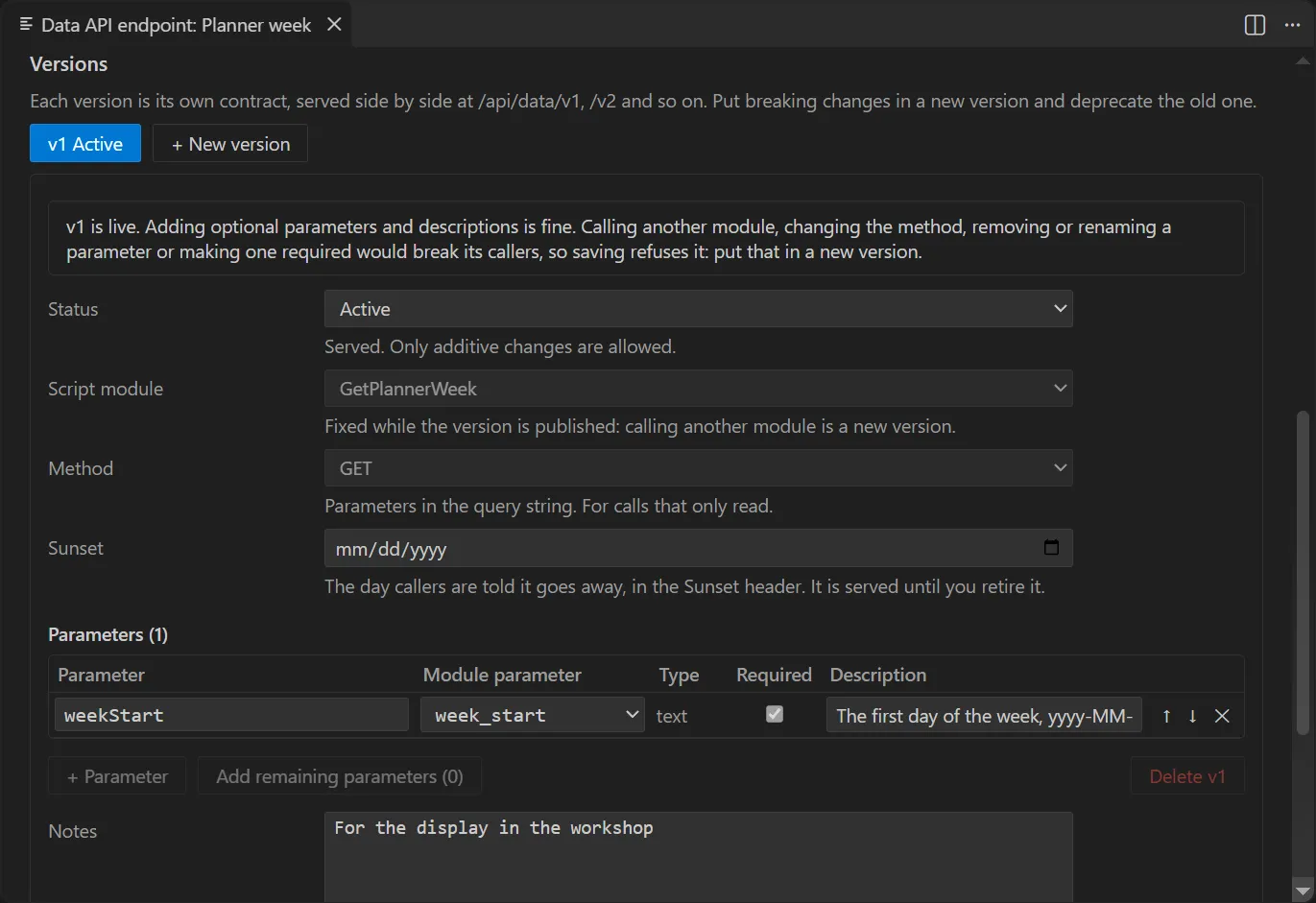Move weekStart parameter down

coord(1192,716)
